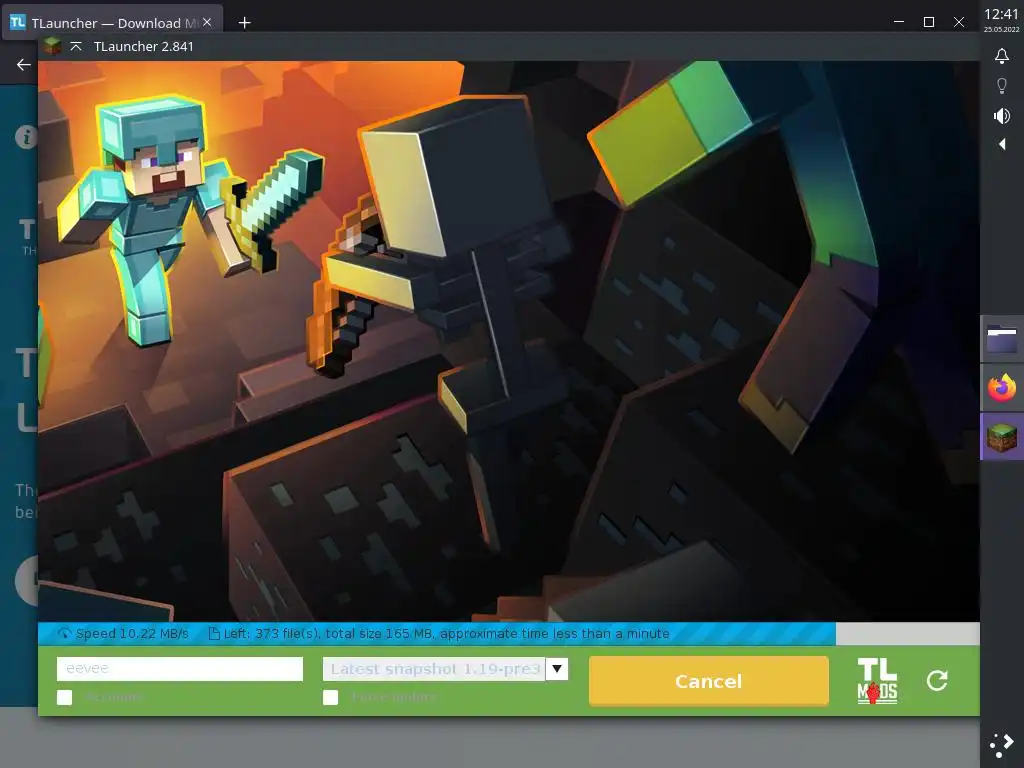The width and height of the screenshot is (1024, 768).
Task: Open the application launcher icon at panel bottom
Action: (x=1002, y=745)
